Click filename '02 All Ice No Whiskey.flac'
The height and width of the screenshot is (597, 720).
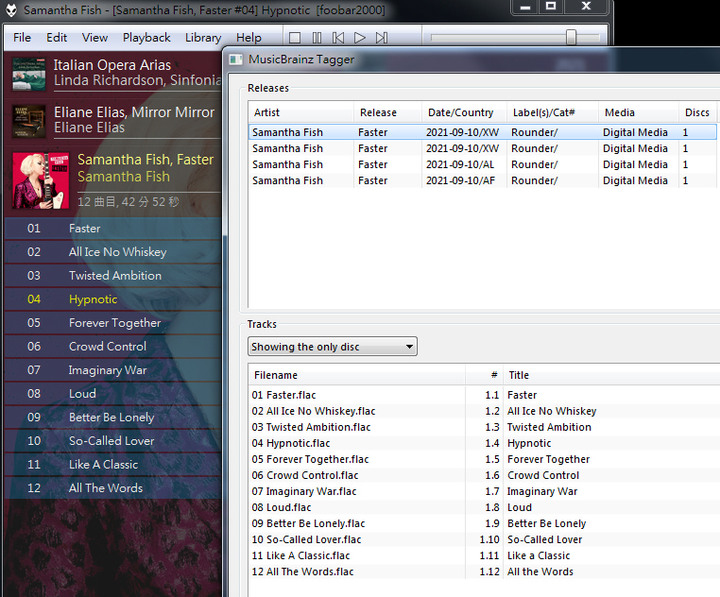(313, 411)
